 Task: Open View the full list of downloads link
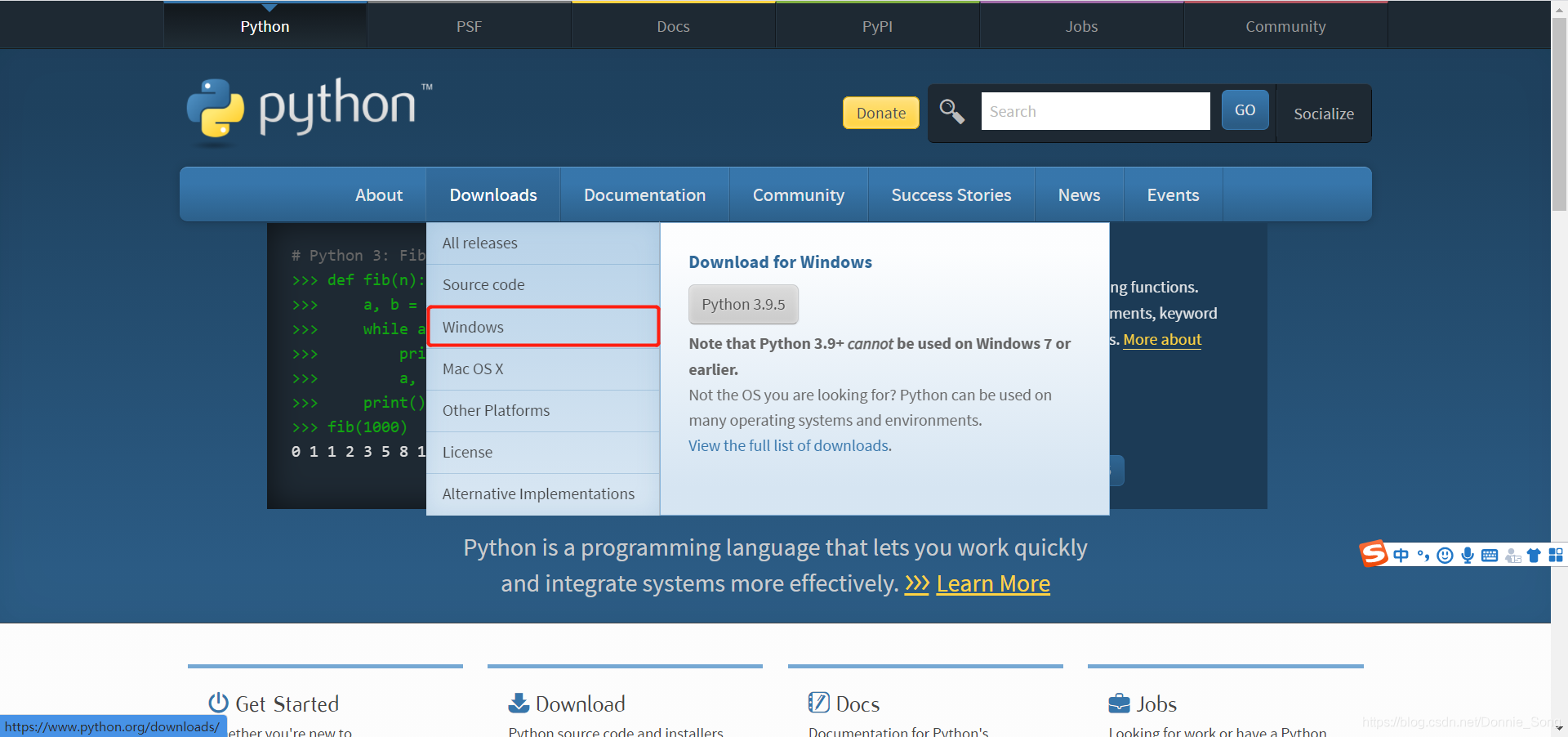point(789,445)
